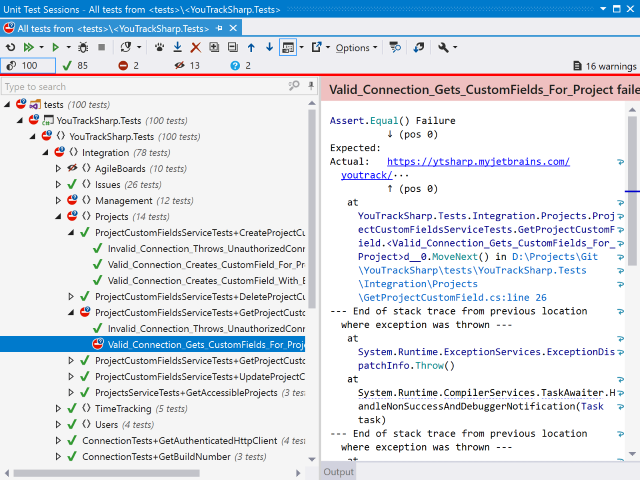Viewport: 640px width, 480px height.
Task: Collapse the Integration namespace node
Action: (45, 153)
